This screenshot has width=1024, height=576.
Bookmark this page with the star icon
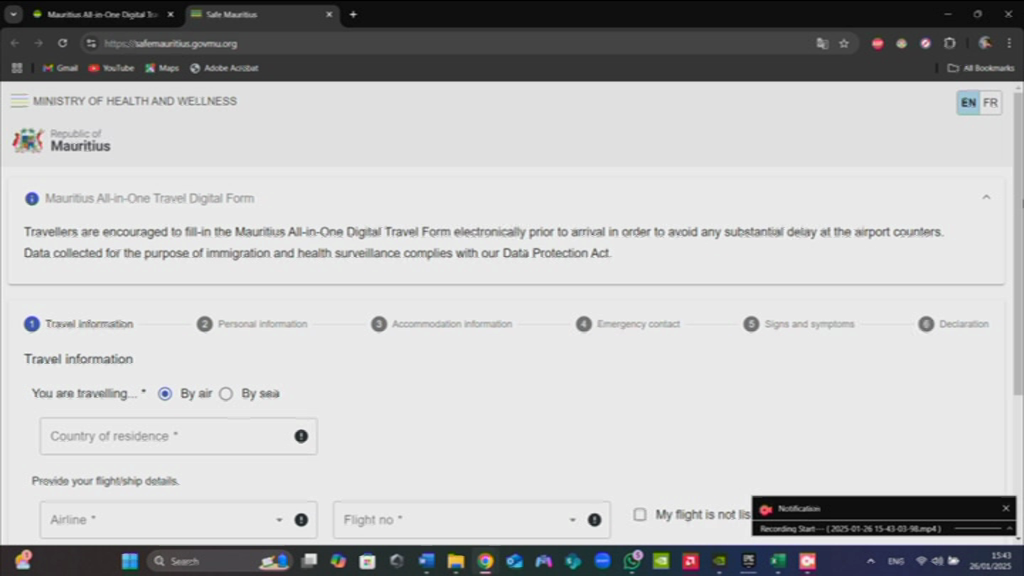click(x=844, y=44)
